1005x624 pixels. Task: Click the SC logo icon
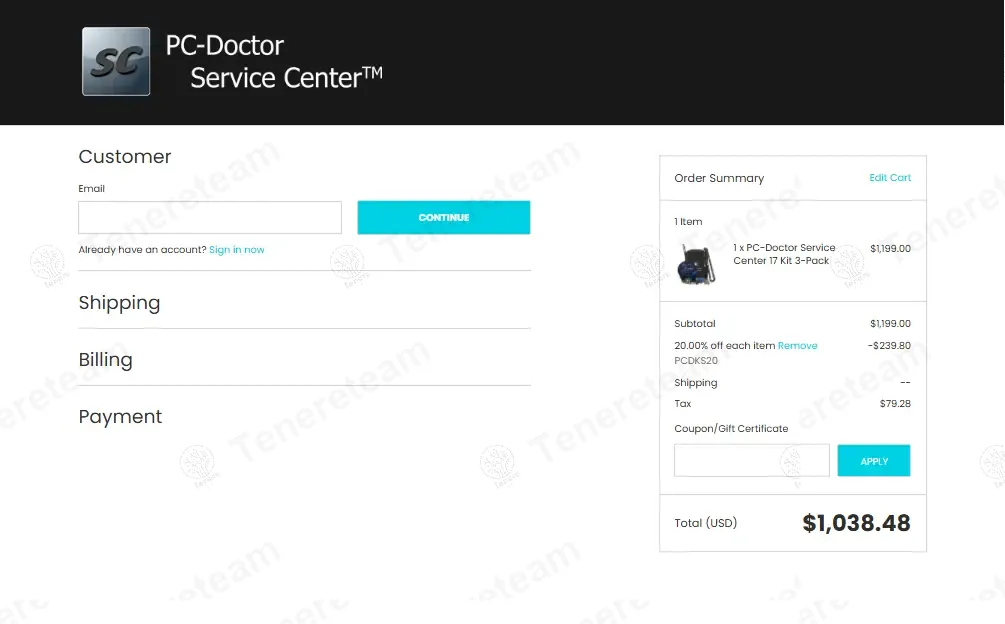tap(116, 61)
